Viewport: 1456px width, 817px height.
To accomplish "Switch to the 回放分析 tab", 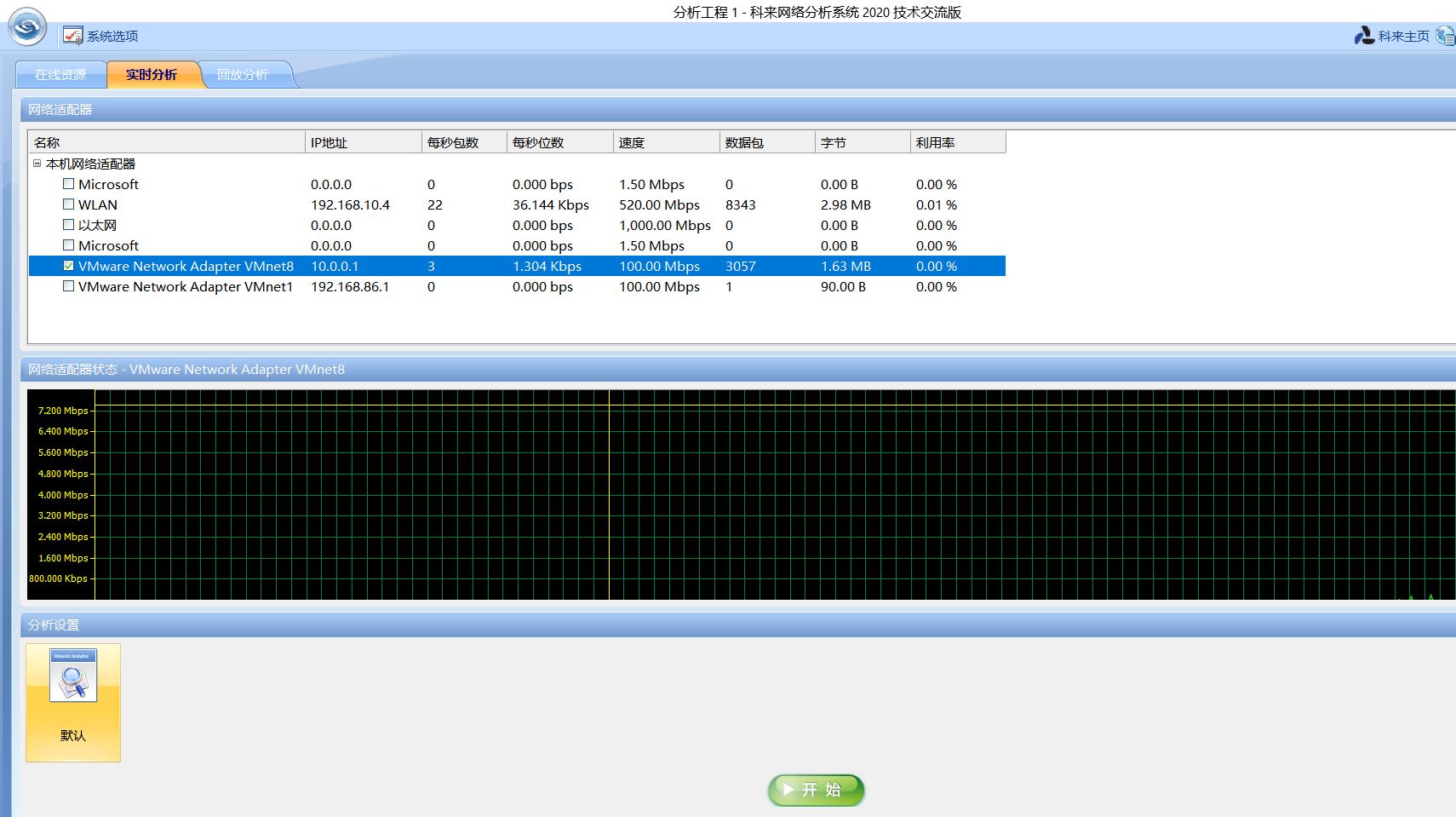I will [x=243, y=75].
